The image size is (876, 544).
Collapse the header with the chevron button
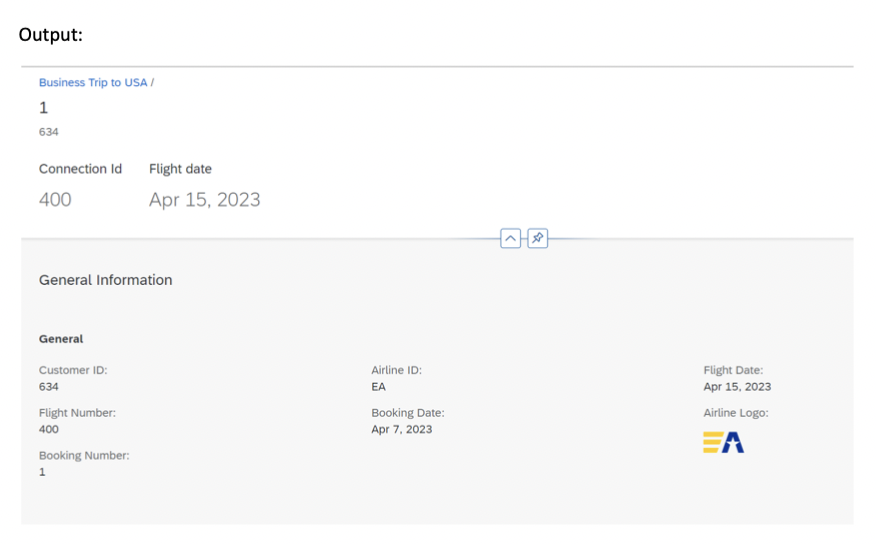(510, 239)
